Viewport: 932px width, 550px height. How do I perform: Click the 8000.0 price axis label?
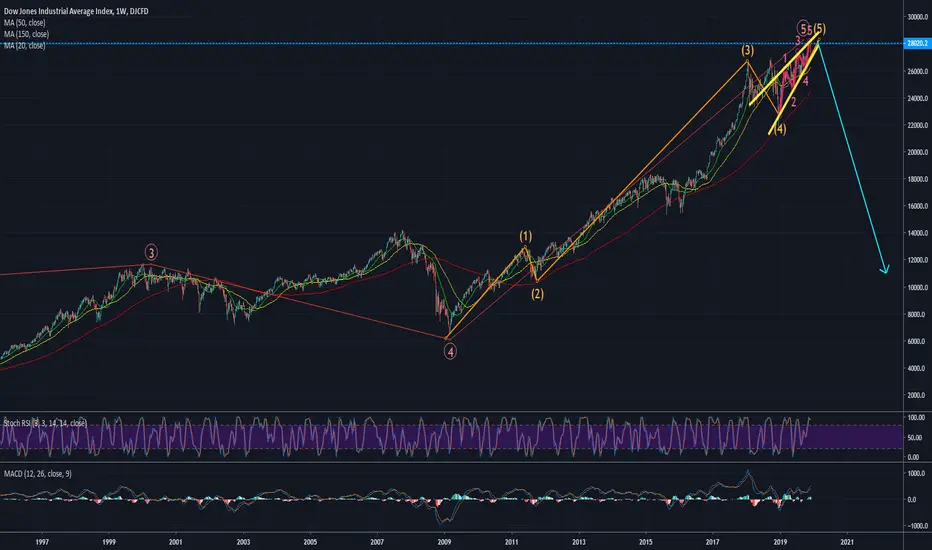coord(918,314)
